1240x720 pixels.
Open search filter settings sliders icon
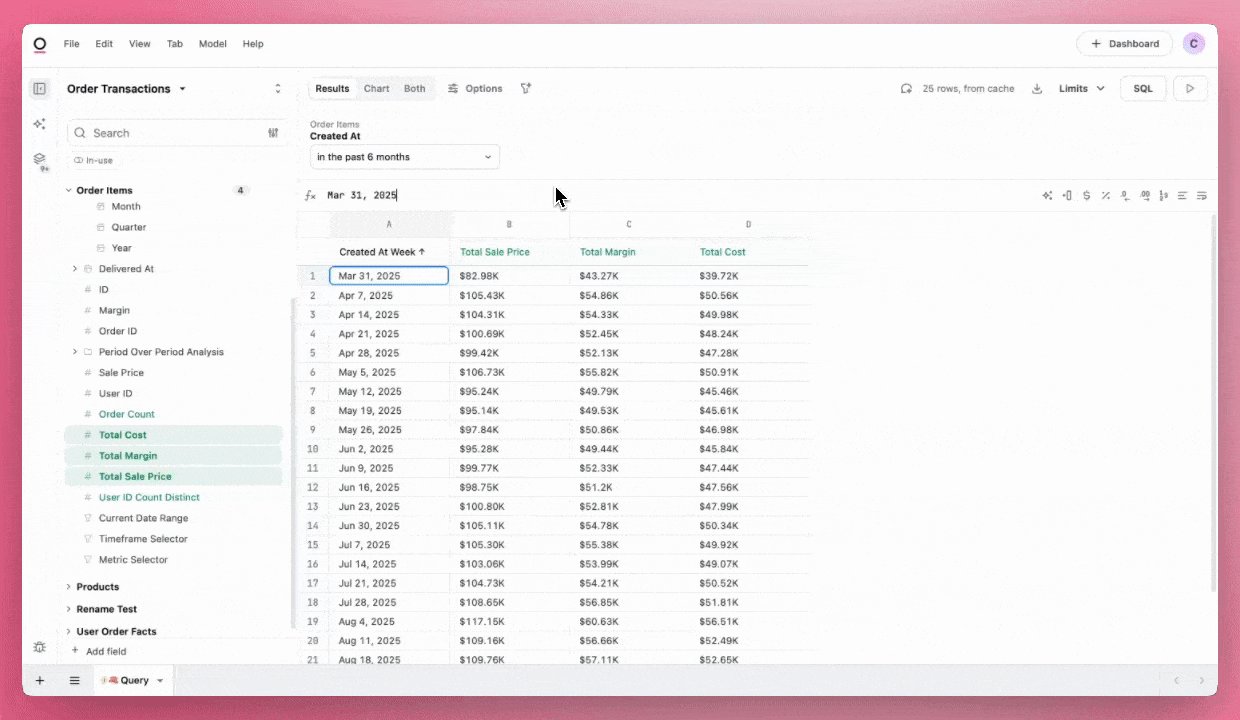point(273,133)
